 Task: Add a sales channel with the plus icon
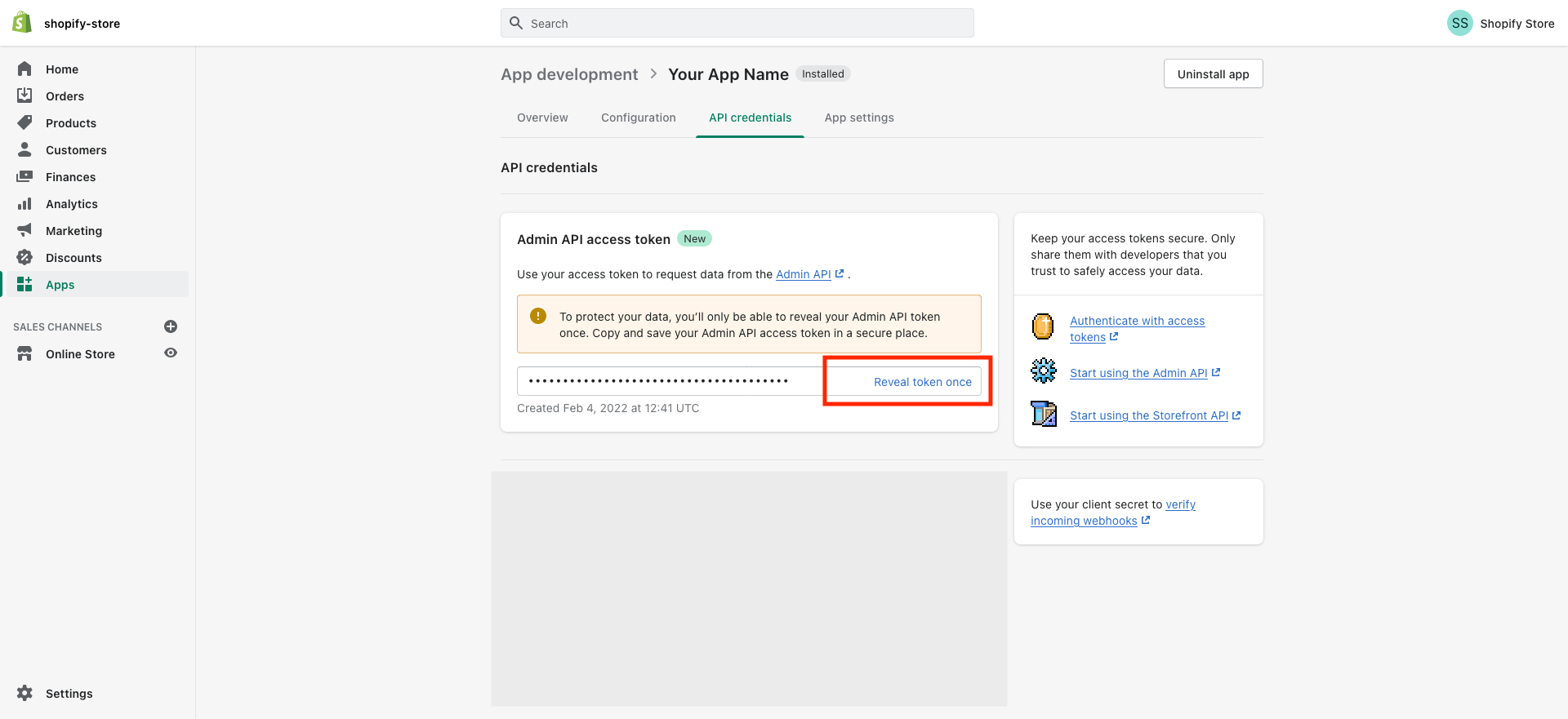click(x=171, y=326)
